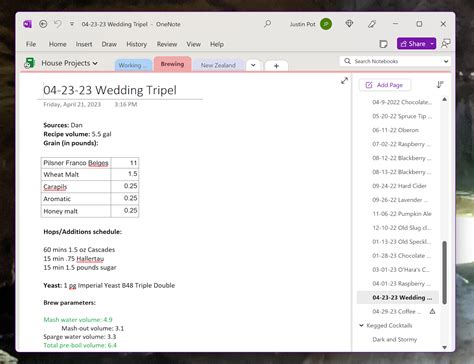Open the Share button dropdown arrow
Image resolution: width=474 pixels, height=364 pixels.
[x=432, y=44]
